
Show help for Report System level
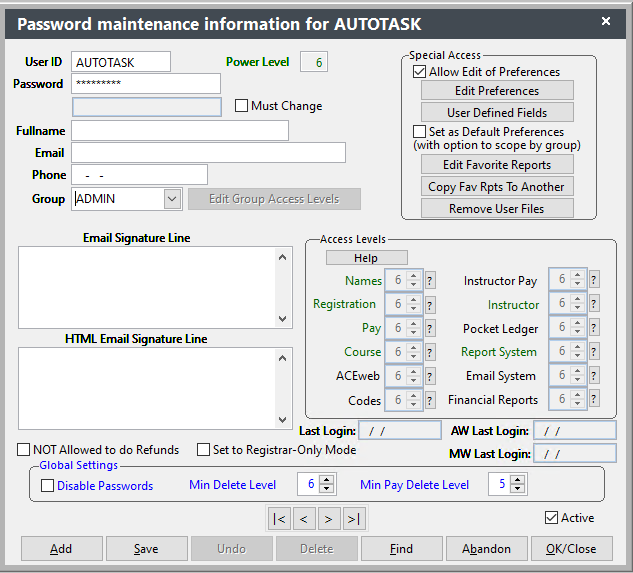tap(594, 351)
